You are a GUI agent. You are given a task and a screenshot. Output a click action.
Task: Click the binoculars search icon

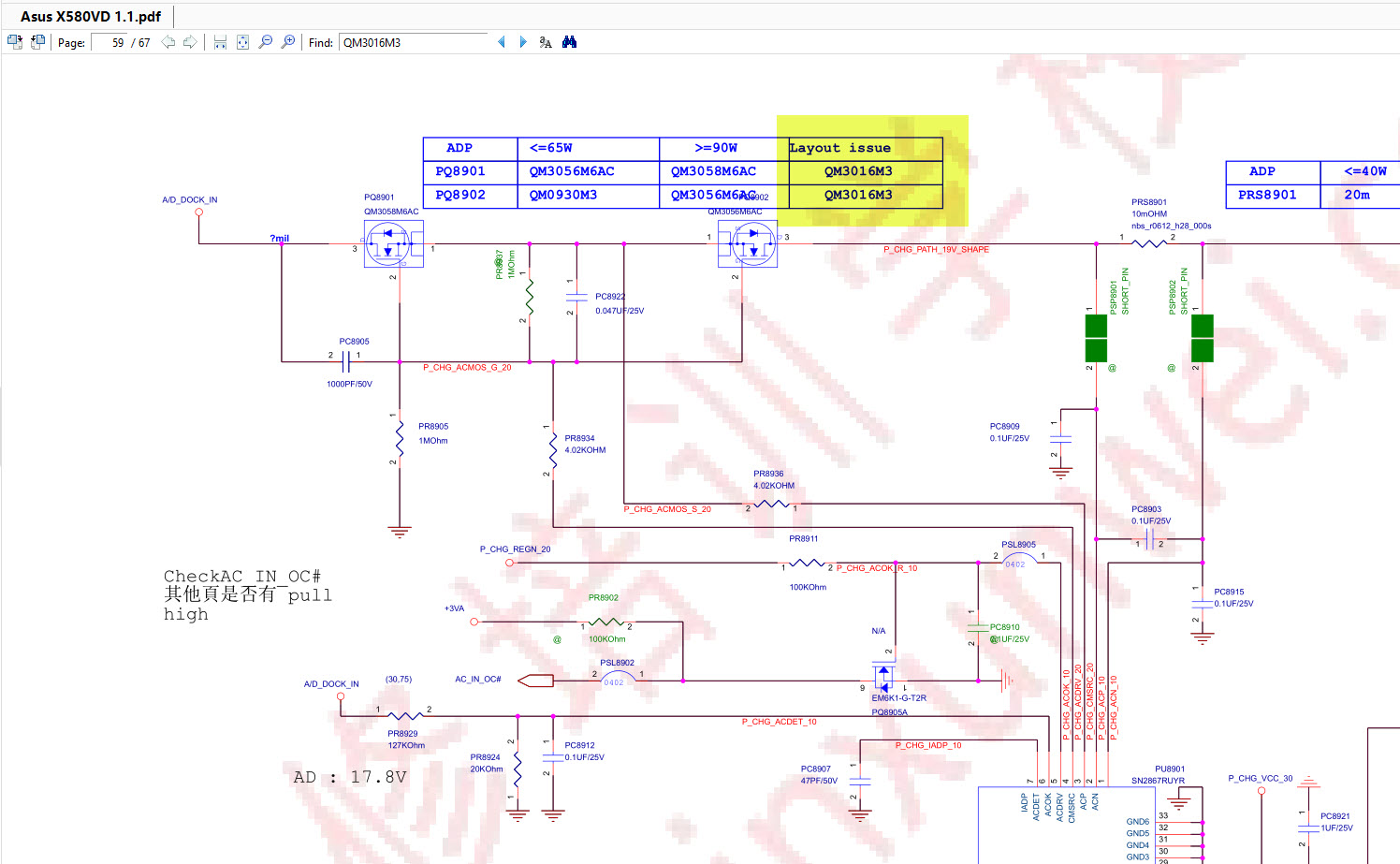(569, 42)
